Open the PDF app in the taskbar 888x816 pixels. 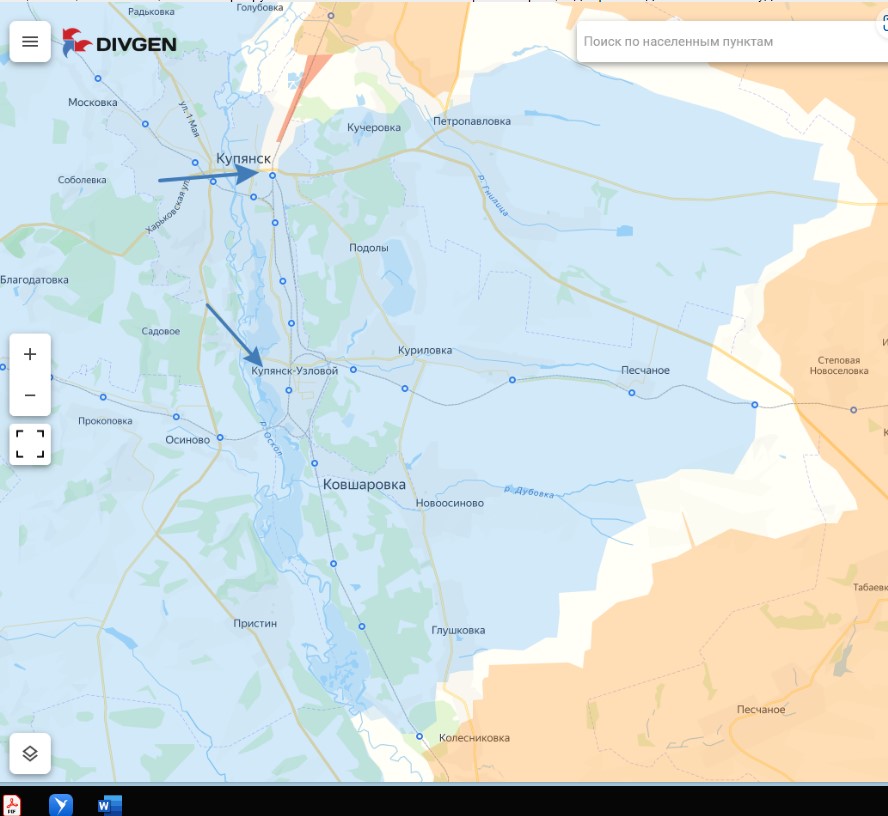tap(13, 805)
